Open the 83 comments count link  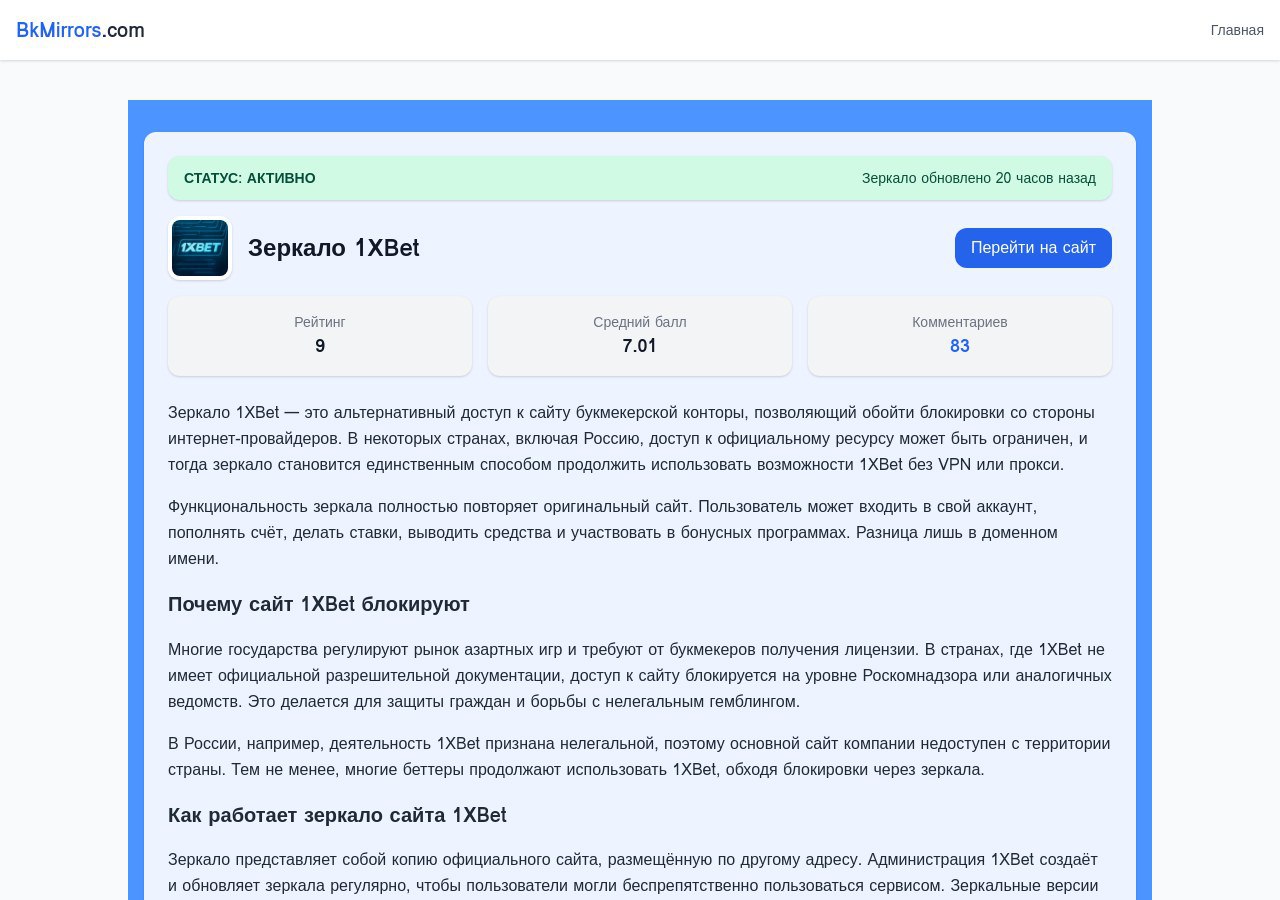(960, 346)
